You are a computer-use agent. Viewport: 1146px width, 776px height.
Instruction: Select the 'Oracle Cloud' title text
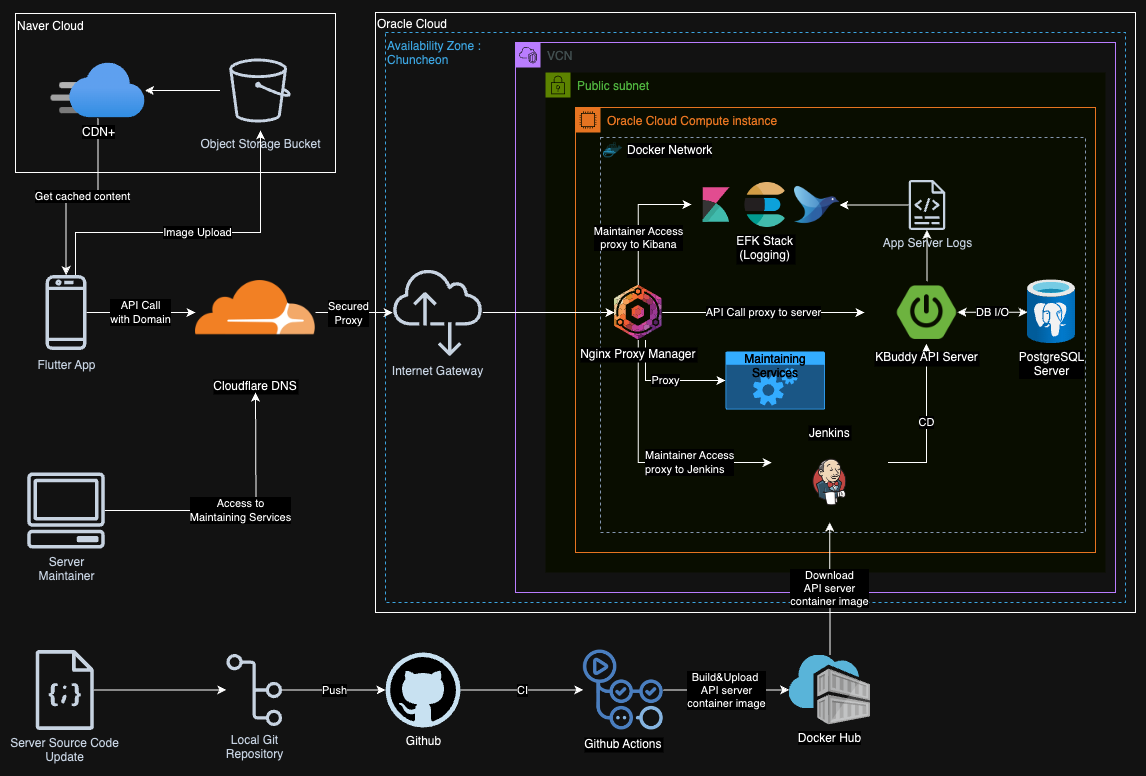tap(411, 24)
